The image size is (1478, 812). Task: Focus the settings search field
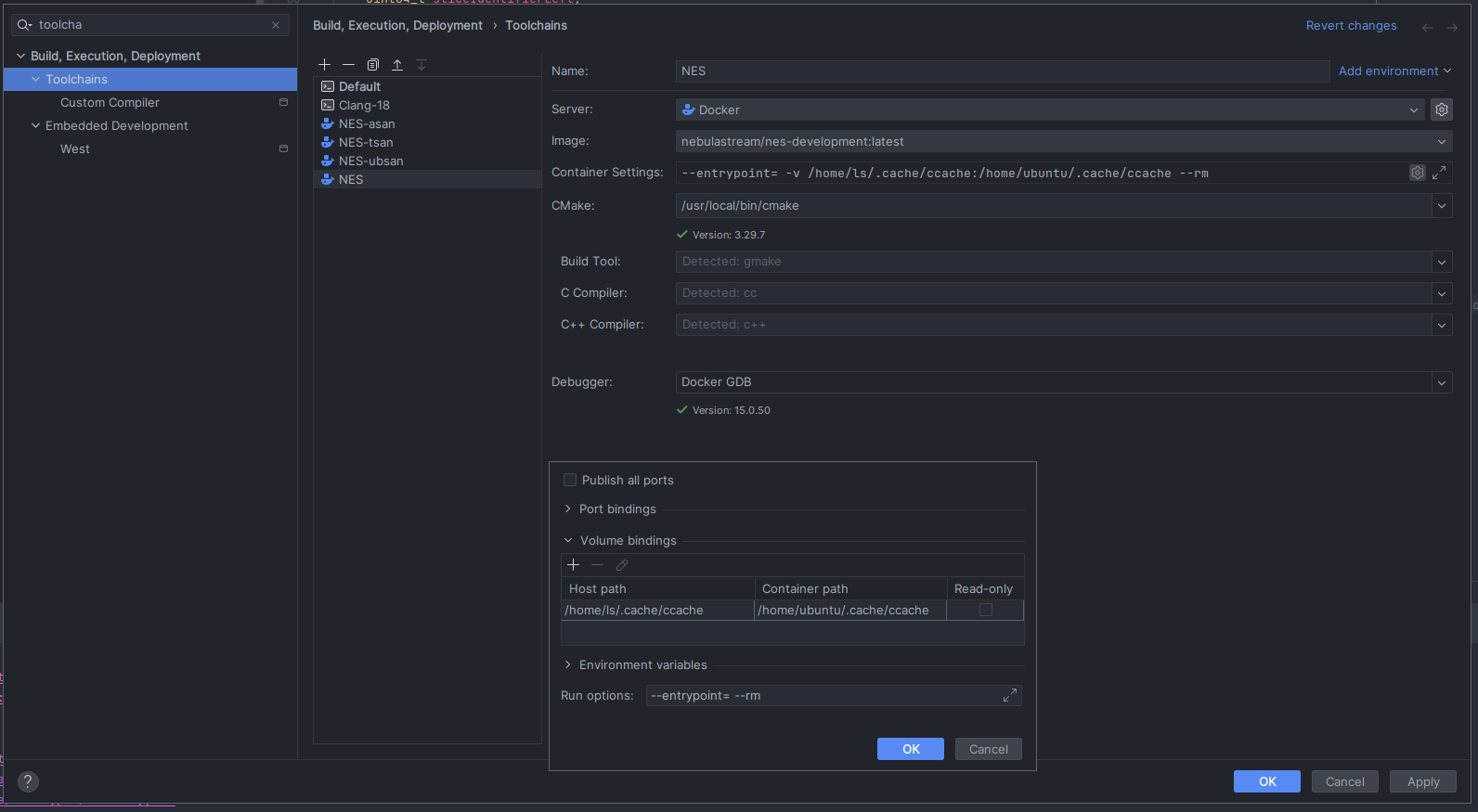coord(149,25)
